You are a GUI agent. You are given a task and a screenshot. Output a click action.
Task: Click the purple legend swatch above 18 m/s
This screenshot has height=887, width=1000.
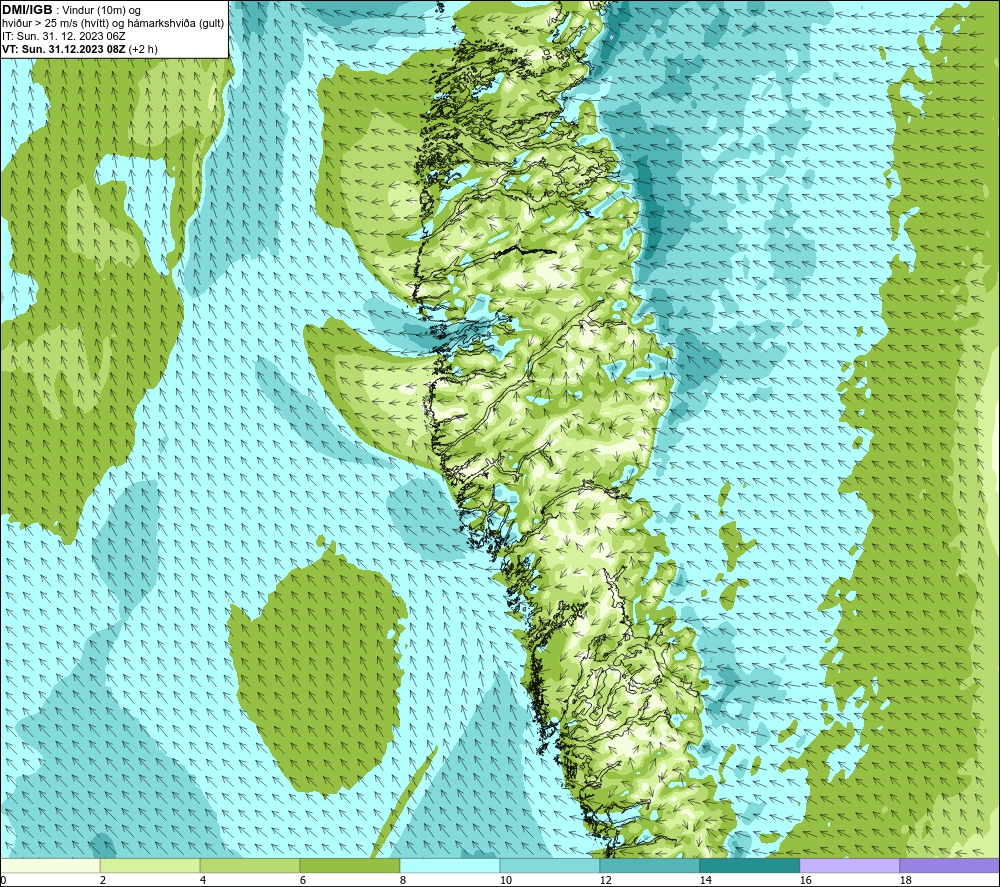949,865
